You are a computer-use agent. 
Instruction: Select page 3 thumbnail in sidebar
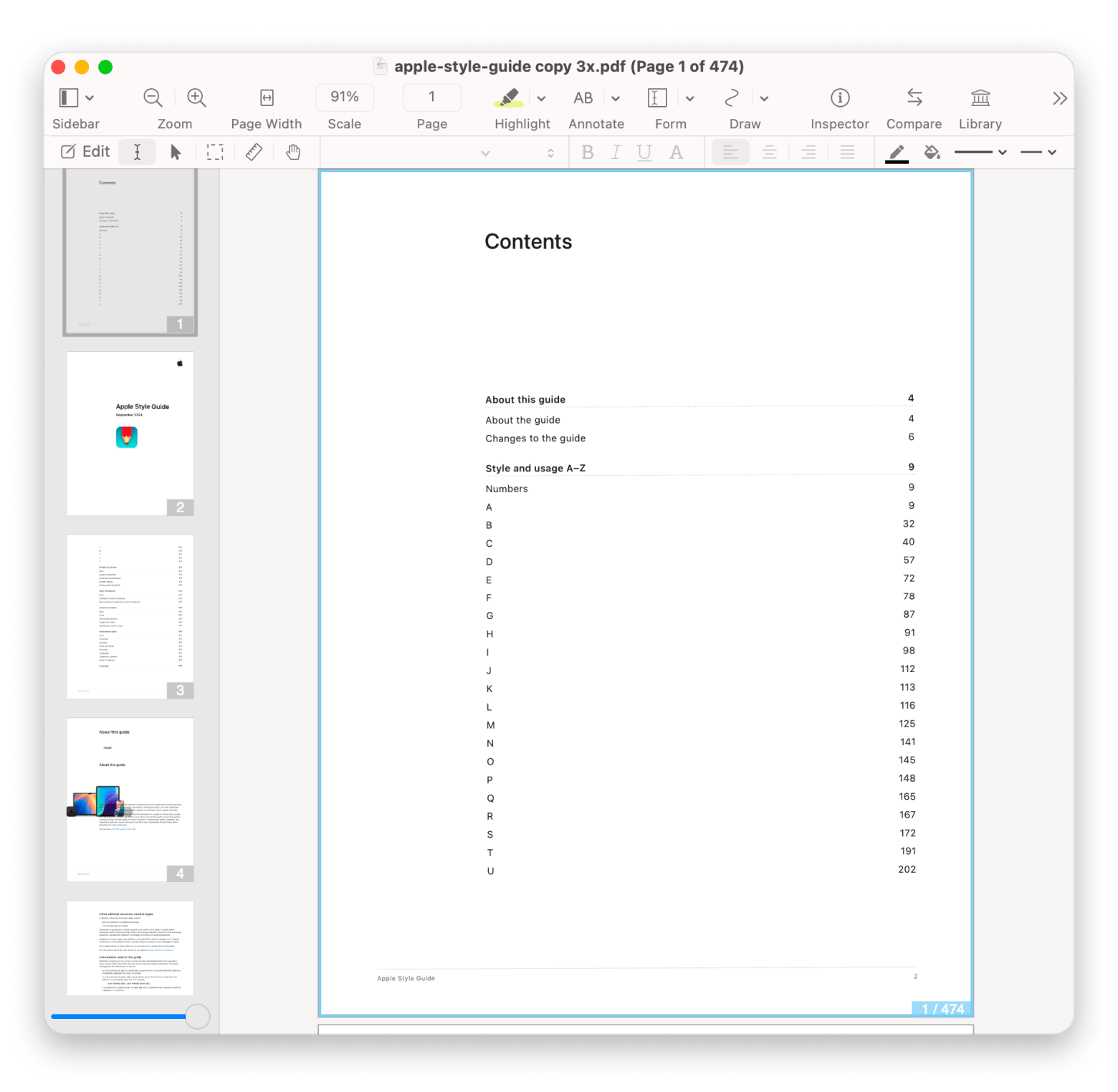[130, 616]
